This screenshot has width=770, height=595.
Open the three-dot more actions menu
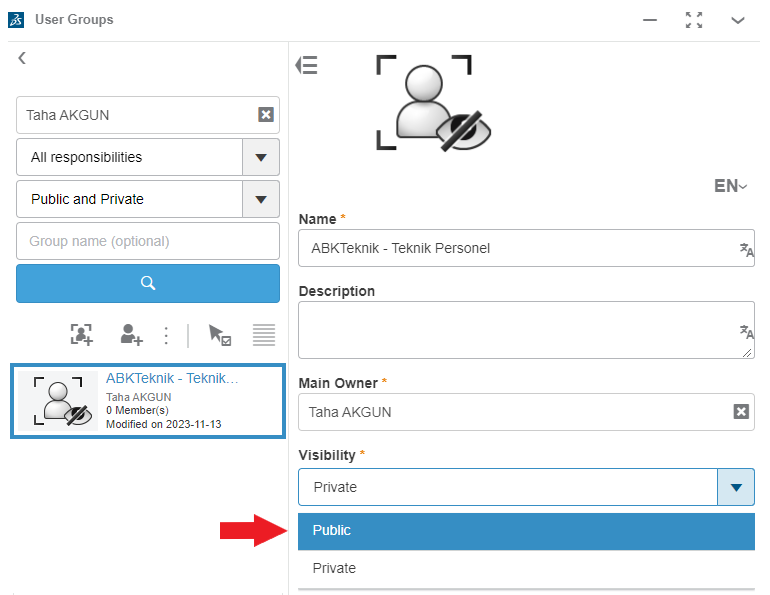(167, 335)
